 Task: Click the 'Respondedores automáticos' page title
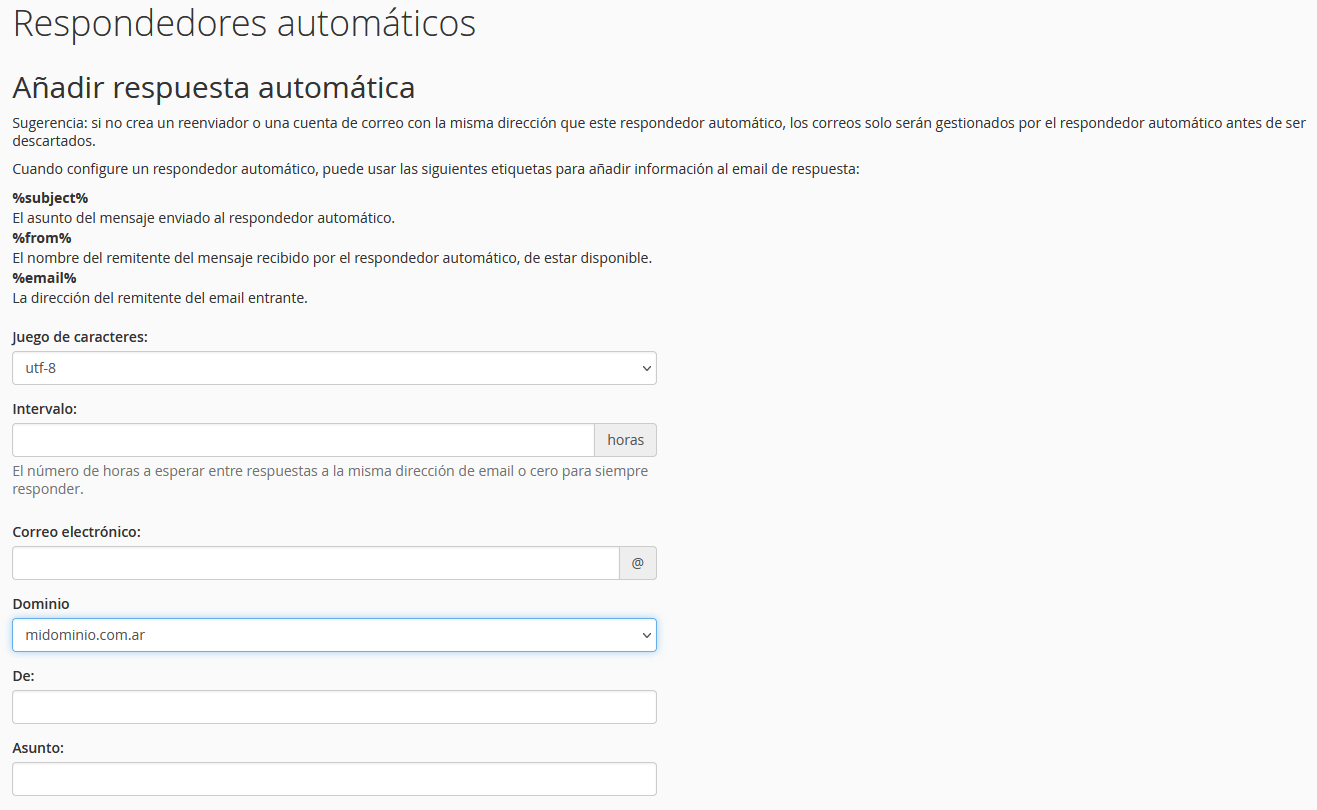click(x=244, y=24)
